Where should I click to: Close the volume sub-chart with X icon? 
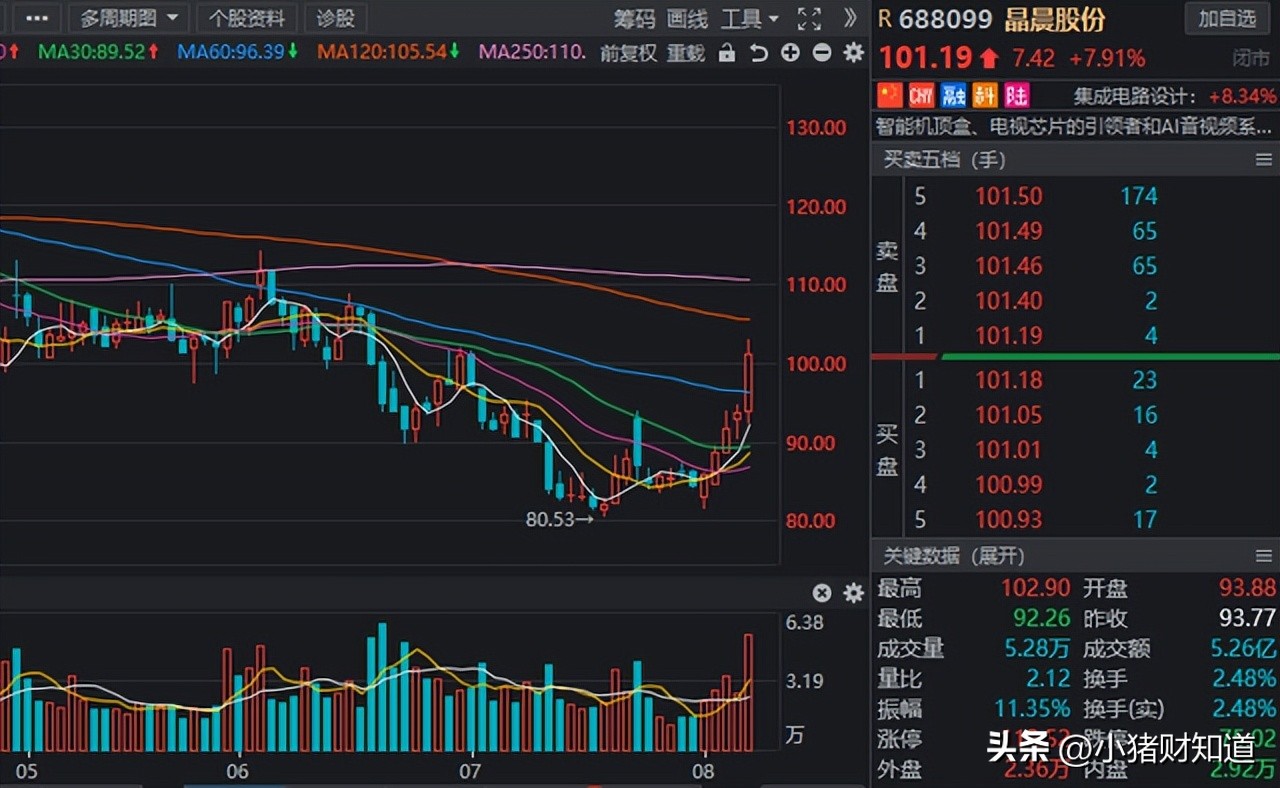[820, 592]
